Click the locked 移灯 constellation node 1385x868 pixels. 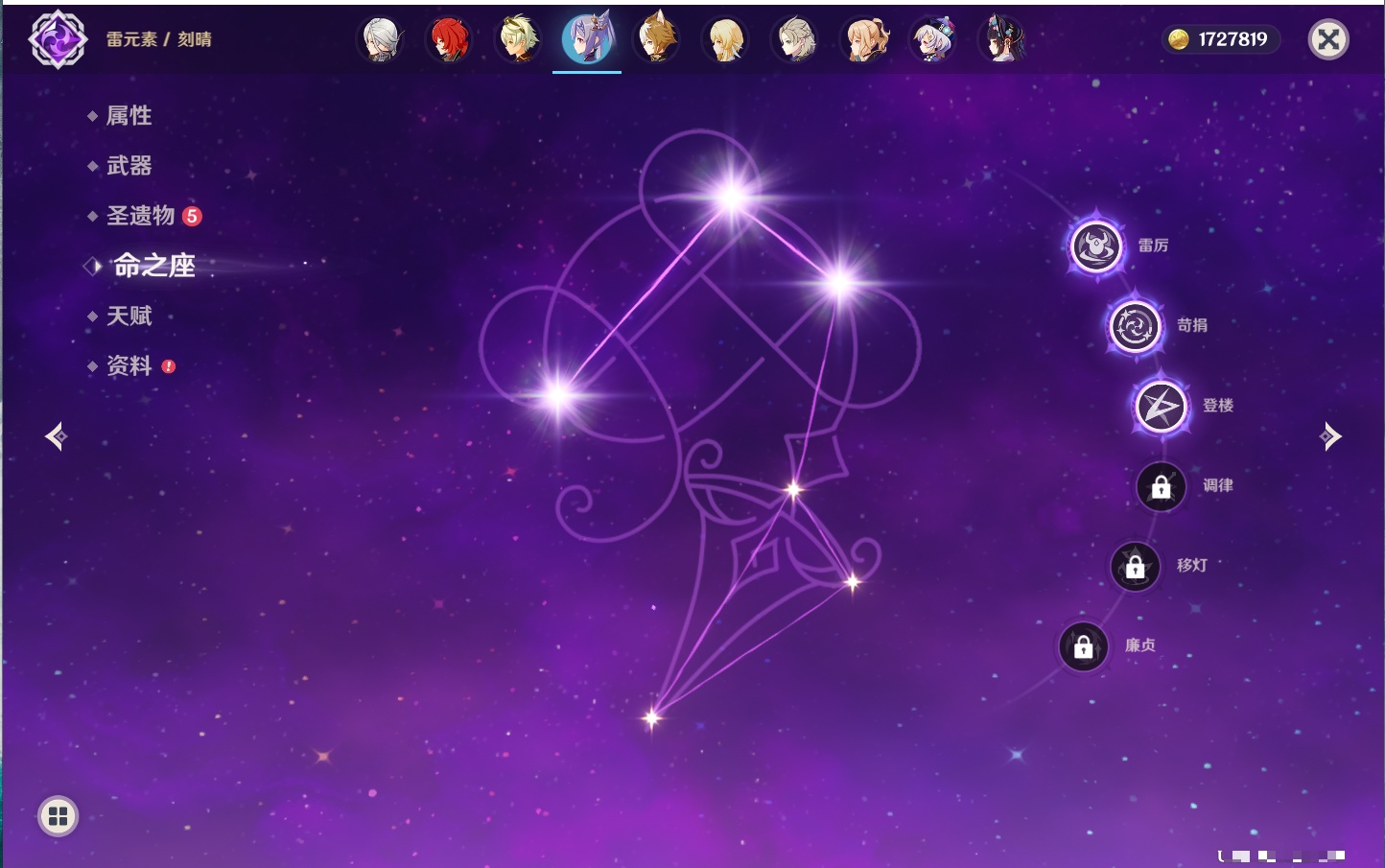pos(1136,566)
